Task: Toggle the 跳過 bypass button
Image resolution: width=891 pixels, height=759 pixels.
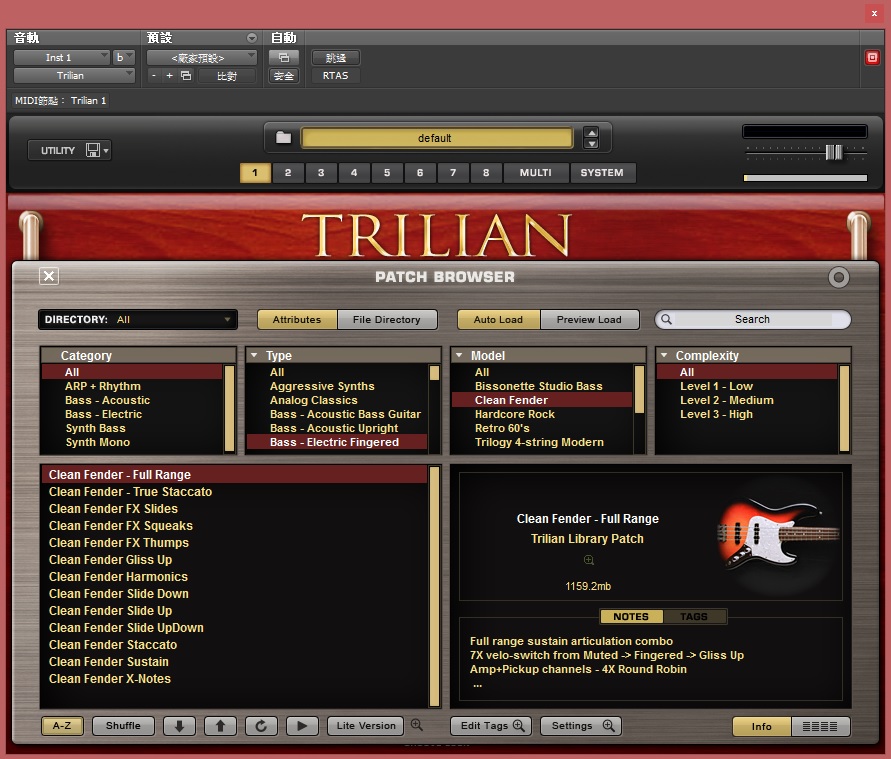Action: [336, 57]
